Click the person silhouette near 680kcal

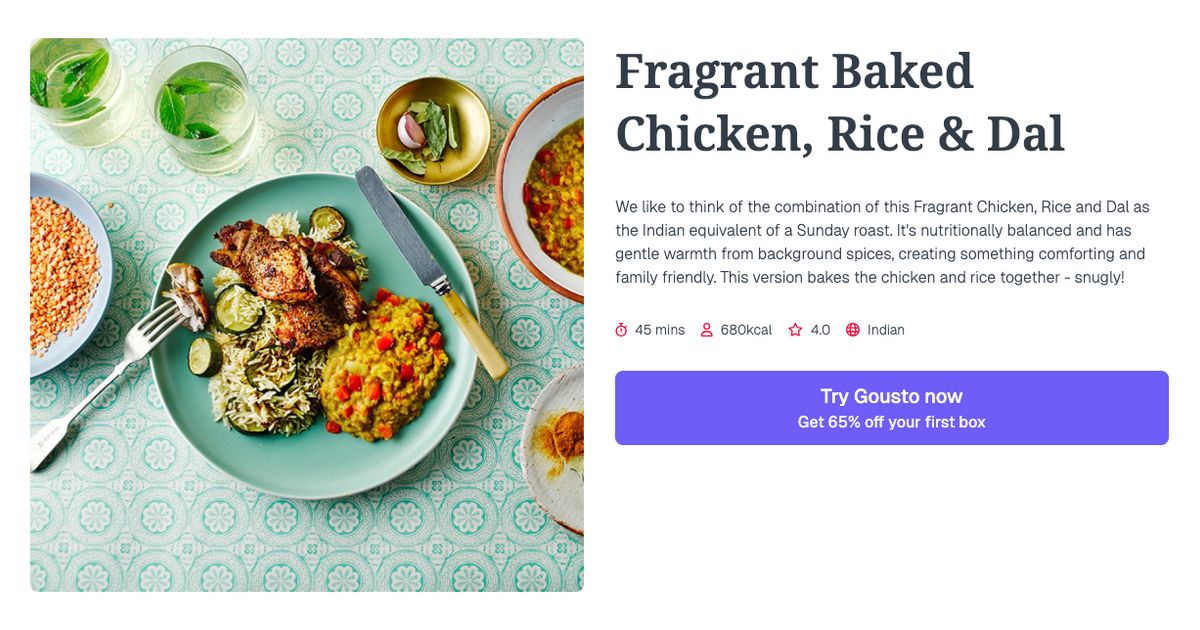coord(707,329)
